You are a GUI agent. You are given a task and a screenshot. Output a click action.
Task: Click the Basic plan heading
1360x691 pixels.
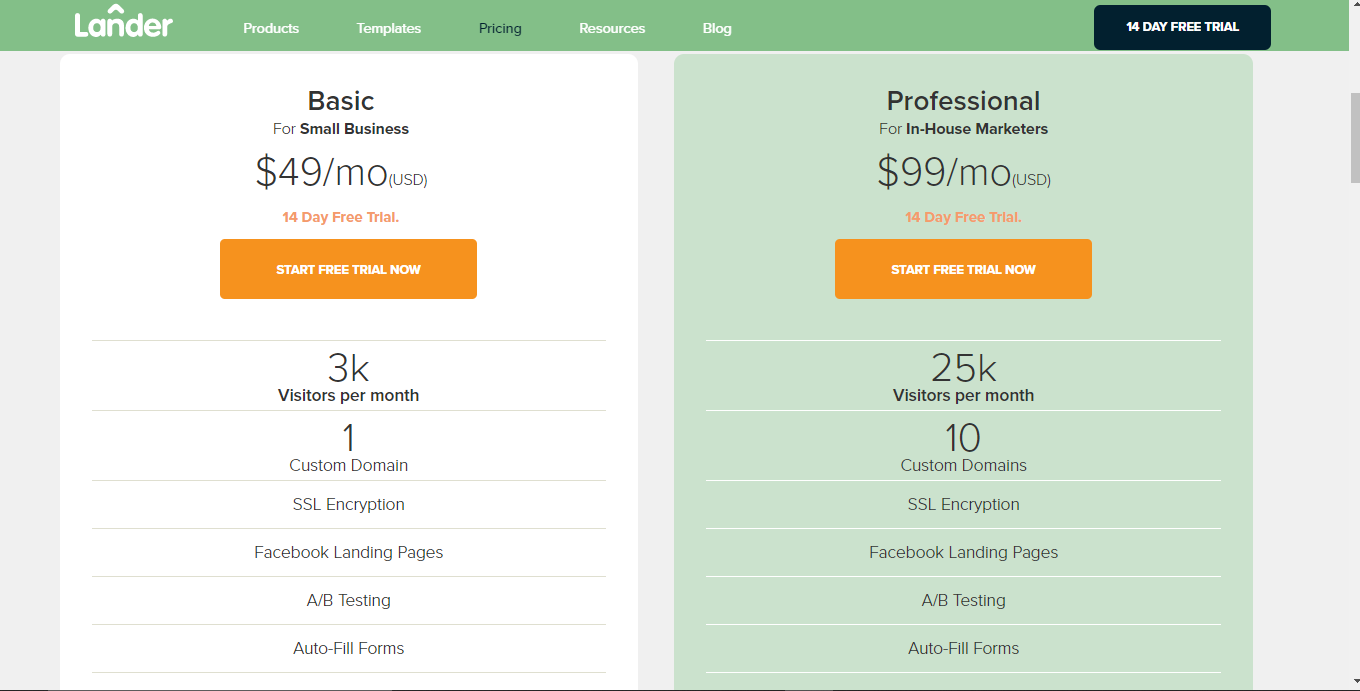pyautogui.click(x=341, y=101)
